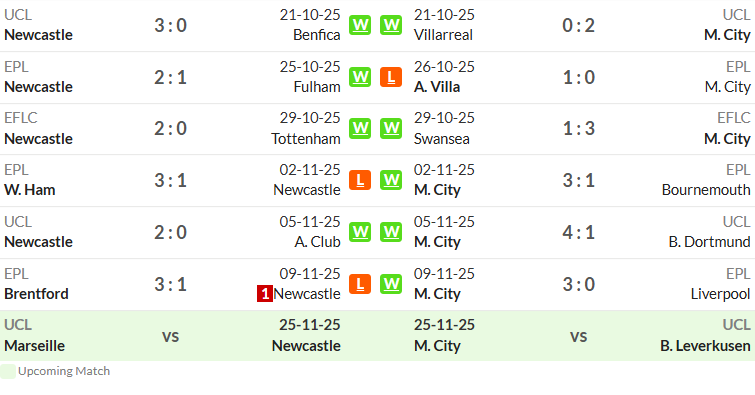Click the W badge for M. City vs Liverpool
The height and width of the screenshot is (395, 755).
pyautogui.click(x=391, y=284)
